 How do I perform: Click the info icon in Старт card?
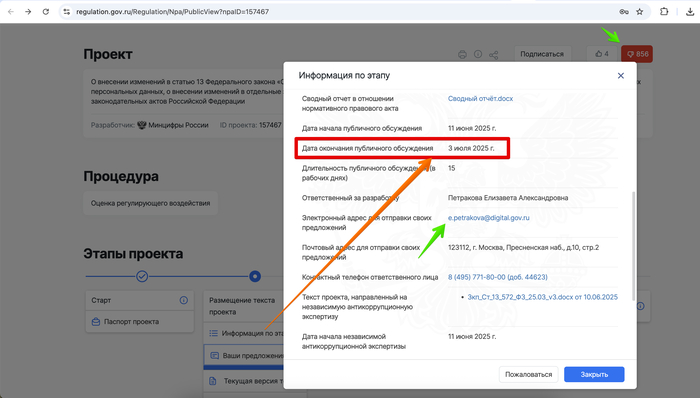183,300
